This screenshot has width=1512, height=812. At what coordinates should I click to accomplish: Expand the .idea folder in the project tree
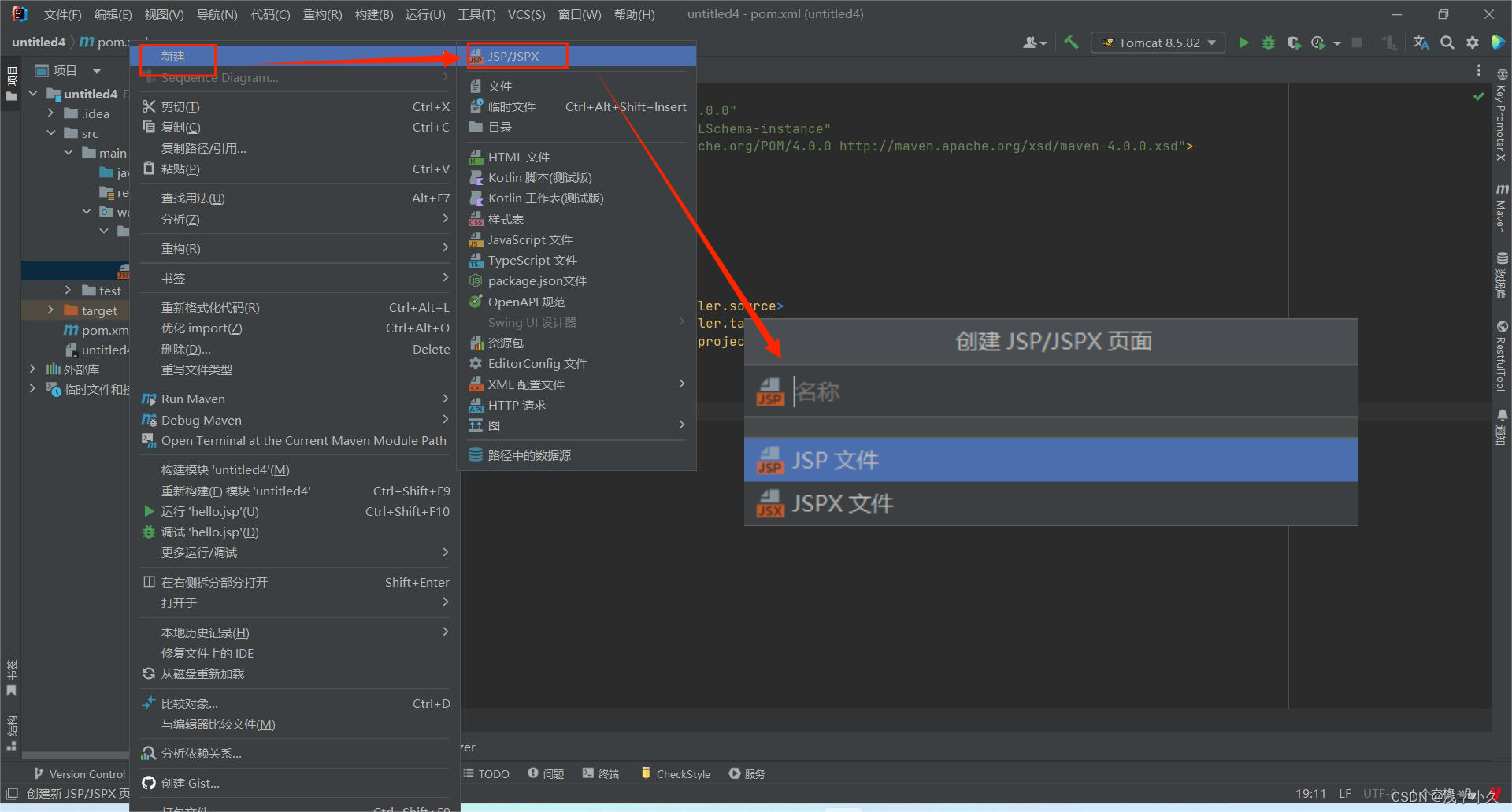tap(50, 113)
